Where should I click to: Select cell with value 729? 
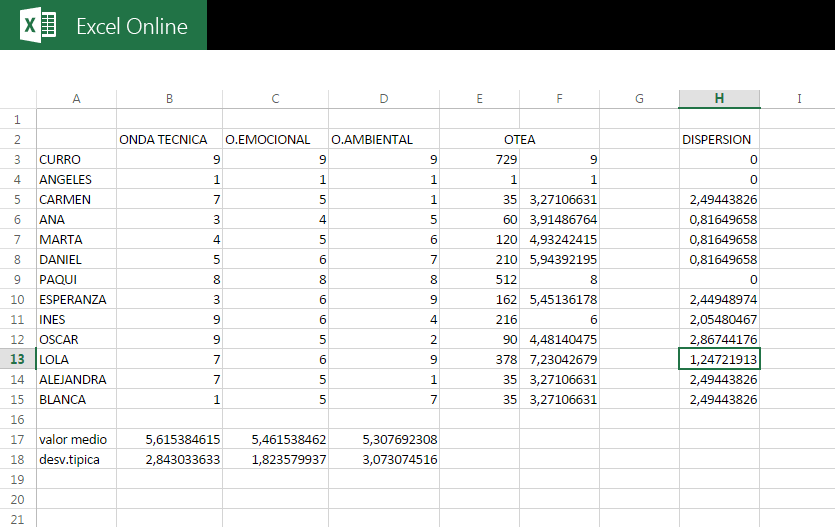[x=479, y=159]
